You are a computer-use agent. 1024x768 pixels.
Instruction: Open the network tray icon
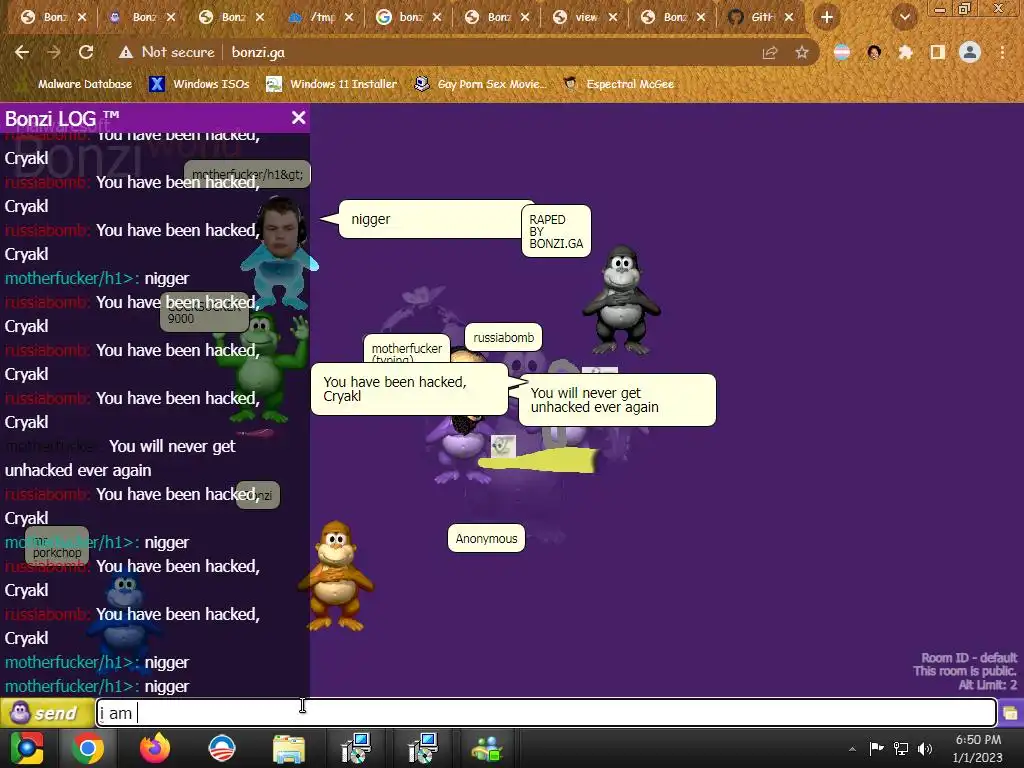[901, 748]
